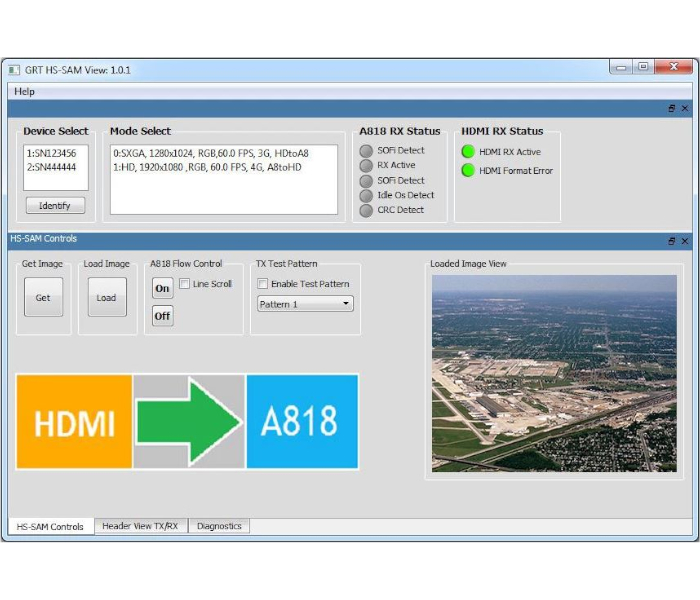Viewport: 700px width, 600px height.
Task: Click the CRC Detect status indicator
Action: click(366, 210)
